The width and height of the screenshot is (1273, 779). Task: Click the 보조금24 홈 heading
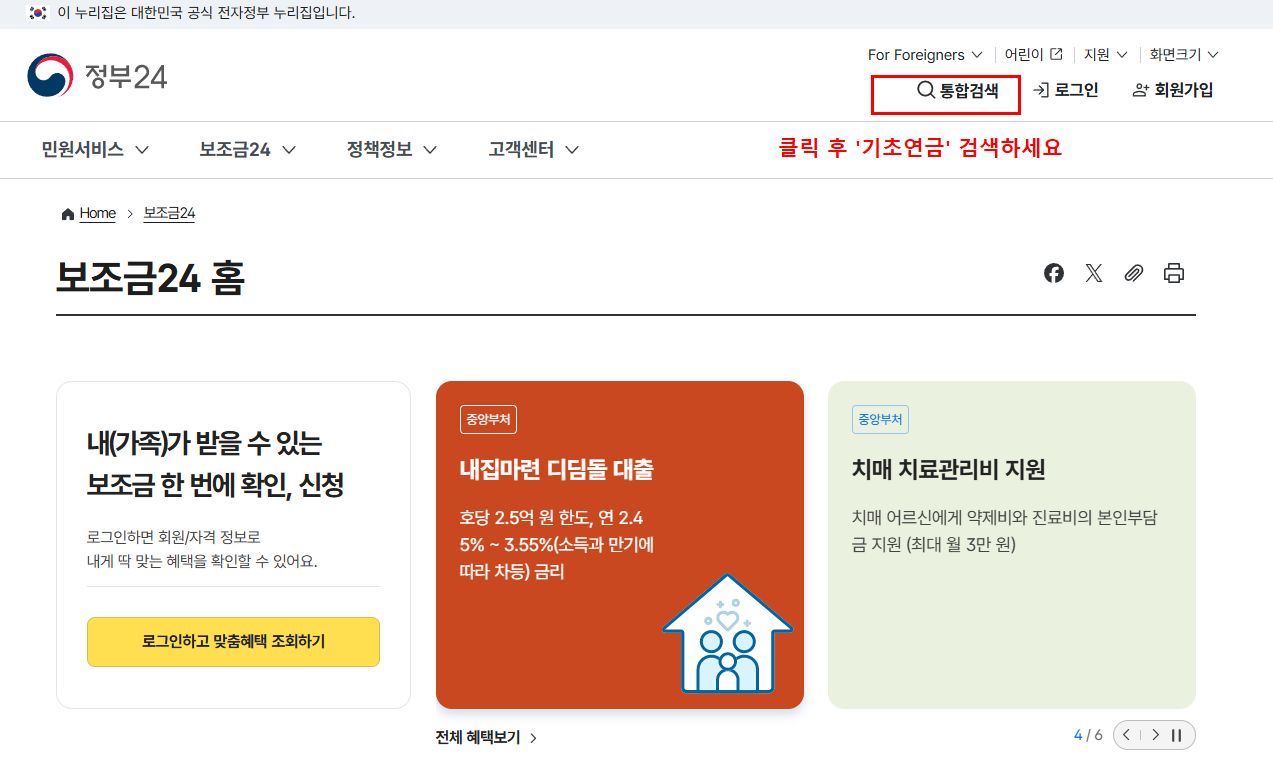(x=150, y=279)
